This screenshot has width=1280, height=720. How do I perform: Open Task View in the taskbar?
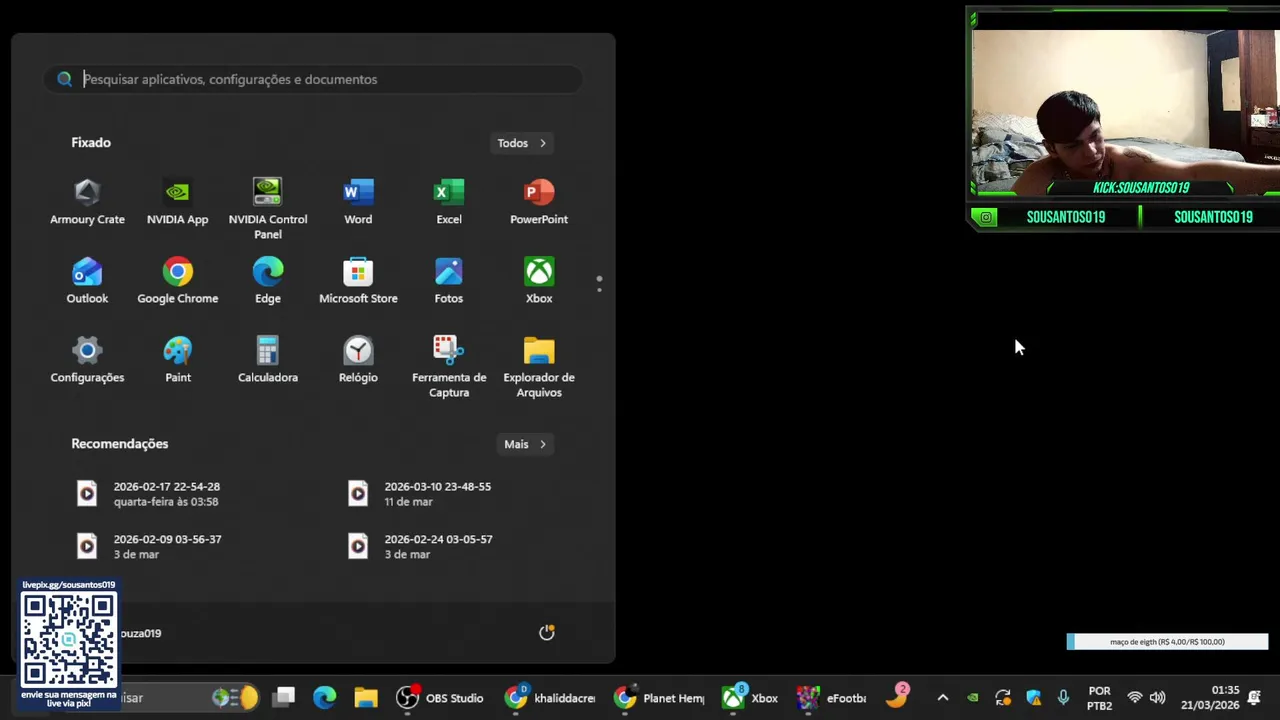284,698
